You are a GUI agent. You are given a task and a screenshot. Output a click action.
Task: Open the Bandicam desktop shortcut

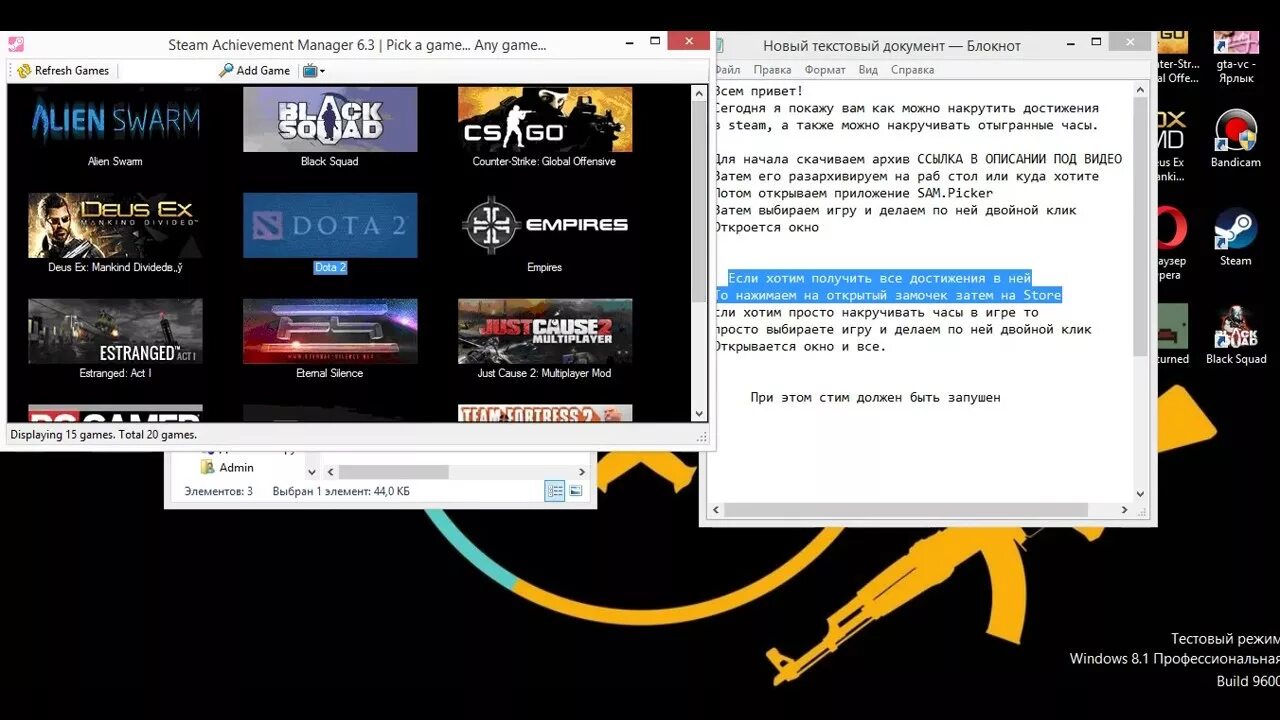click(x=1236, y=139)
